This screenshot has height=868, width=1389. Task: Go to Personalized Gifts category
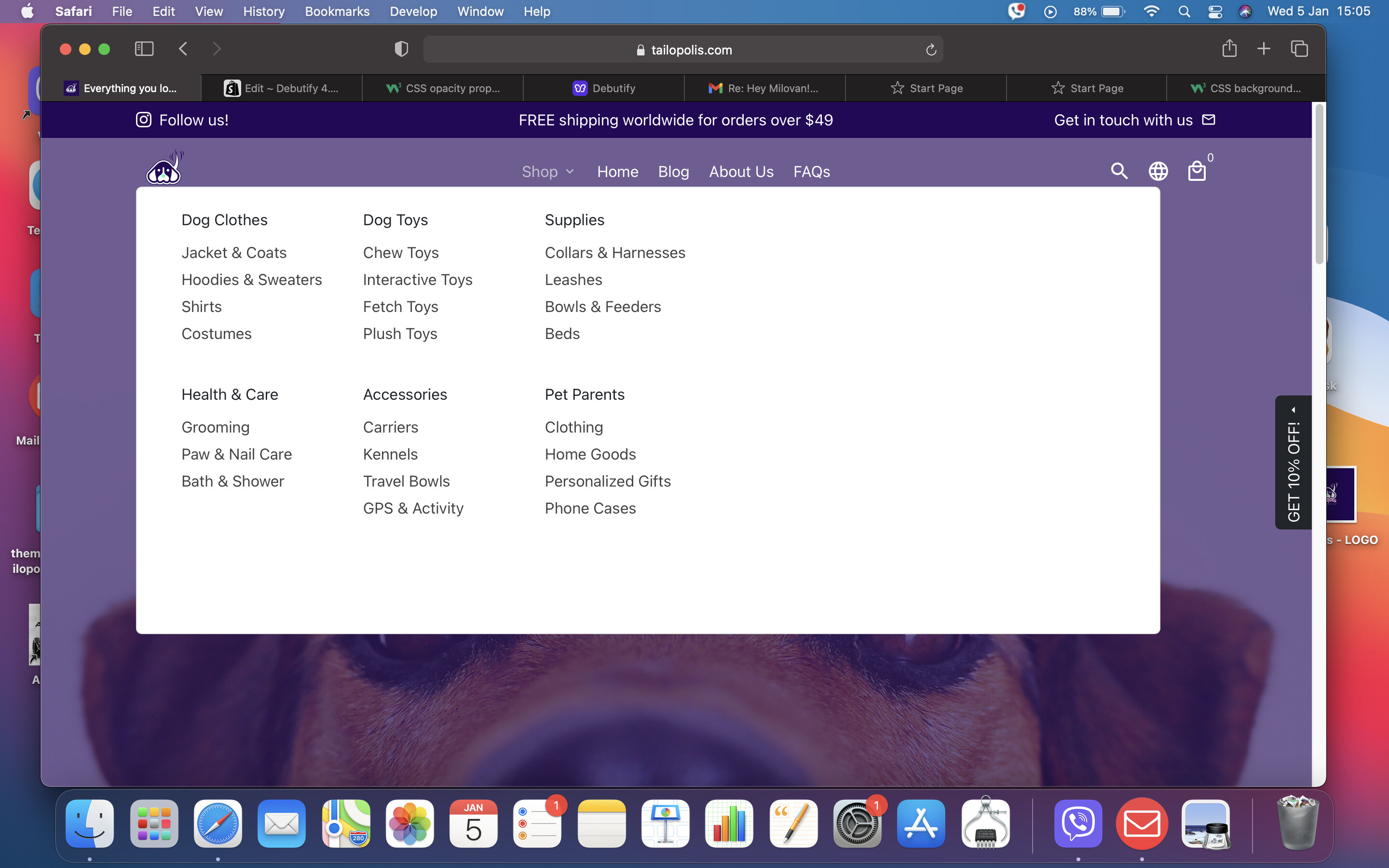click(x=607, y=481)
